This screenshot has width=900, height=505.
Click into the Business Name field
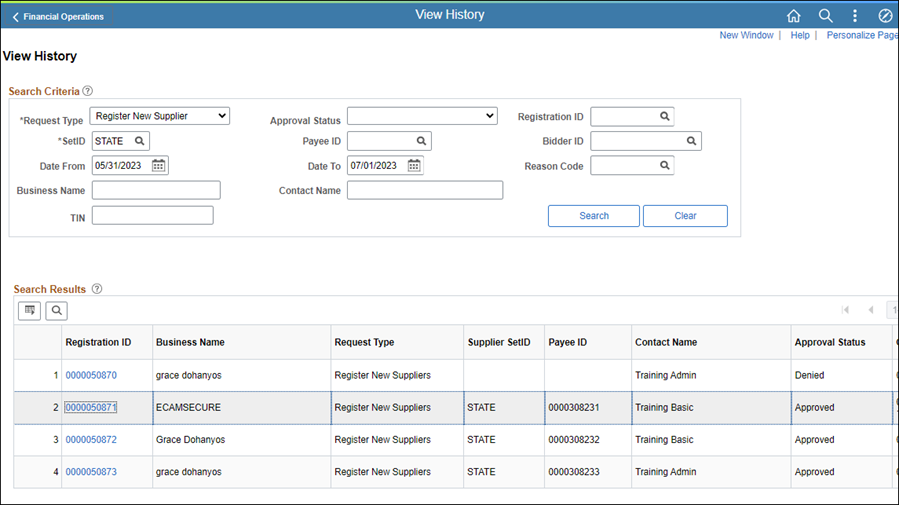[156, 190]
